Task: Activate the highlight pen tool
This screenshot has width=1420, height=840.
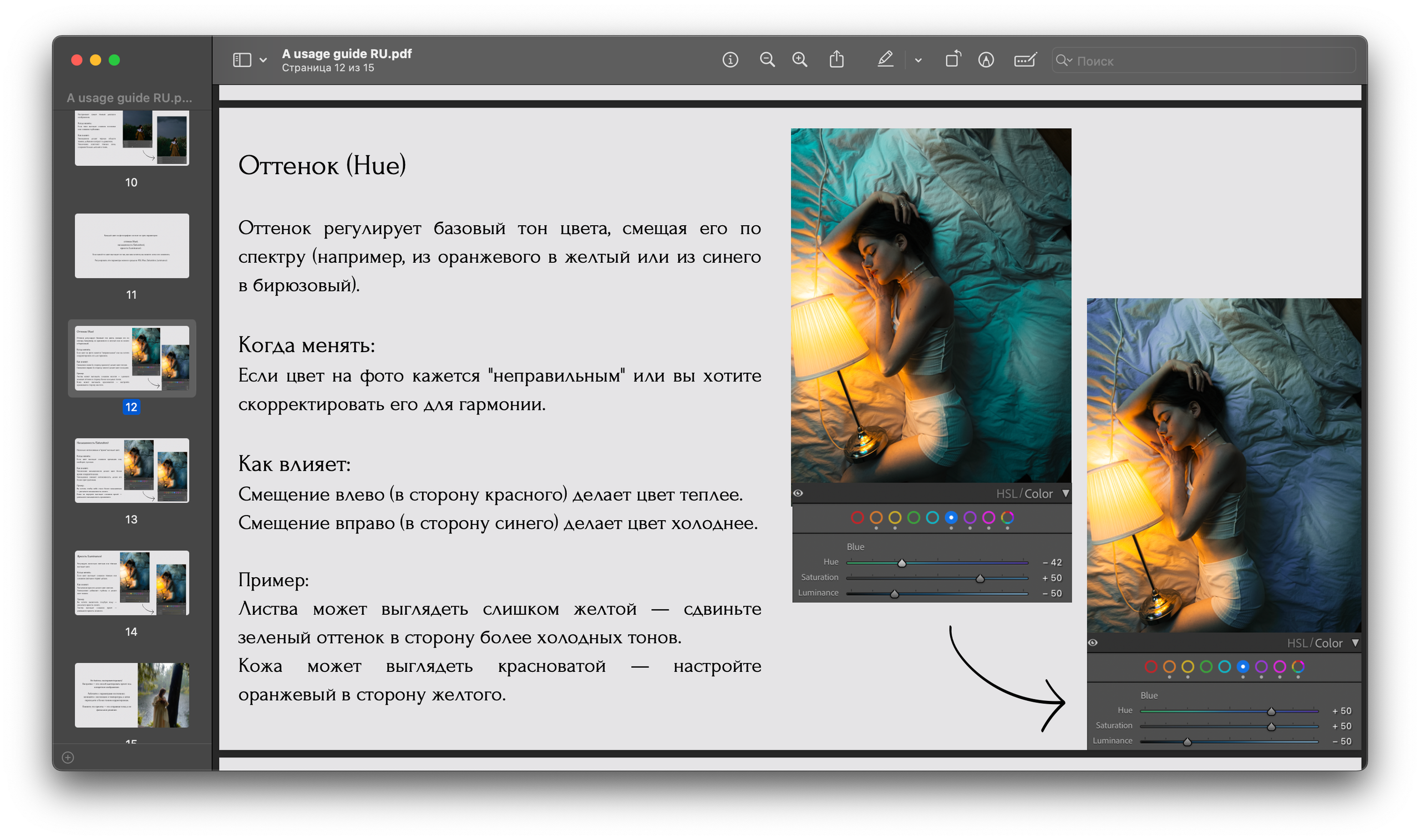Action: click(885, 59)
